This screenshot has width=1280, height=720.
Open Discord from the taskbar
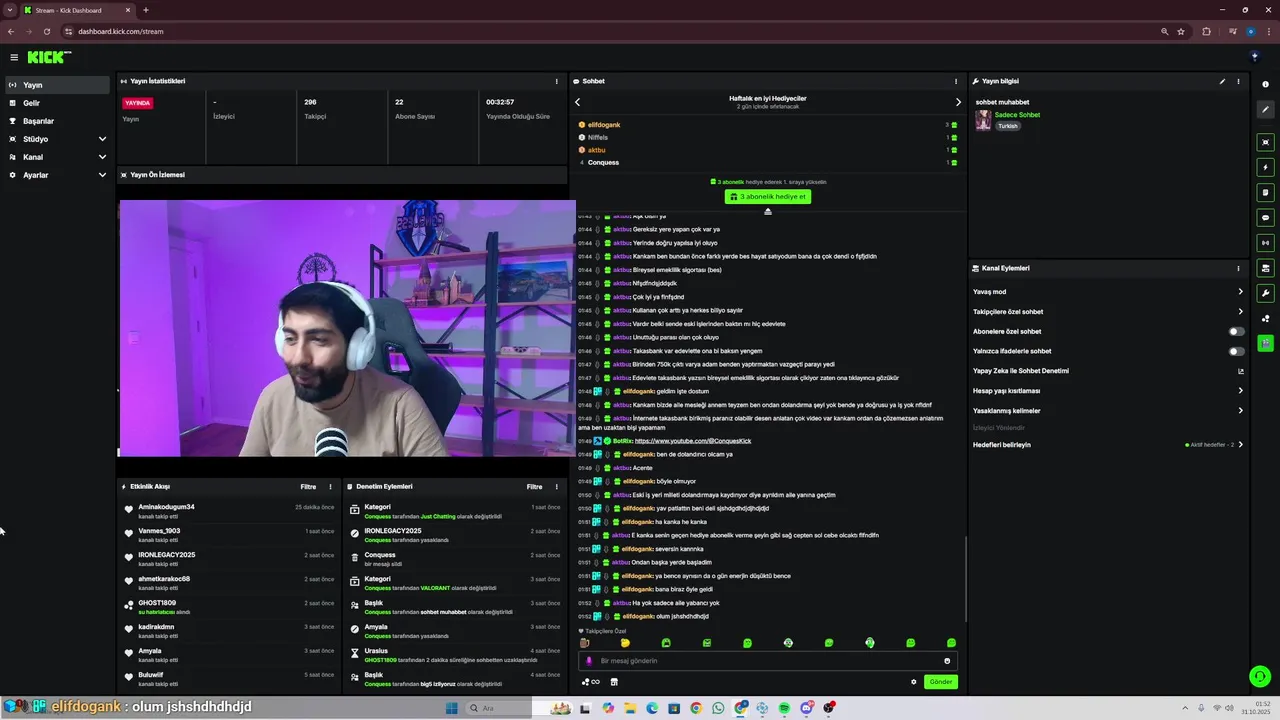[x=806, y=708]
